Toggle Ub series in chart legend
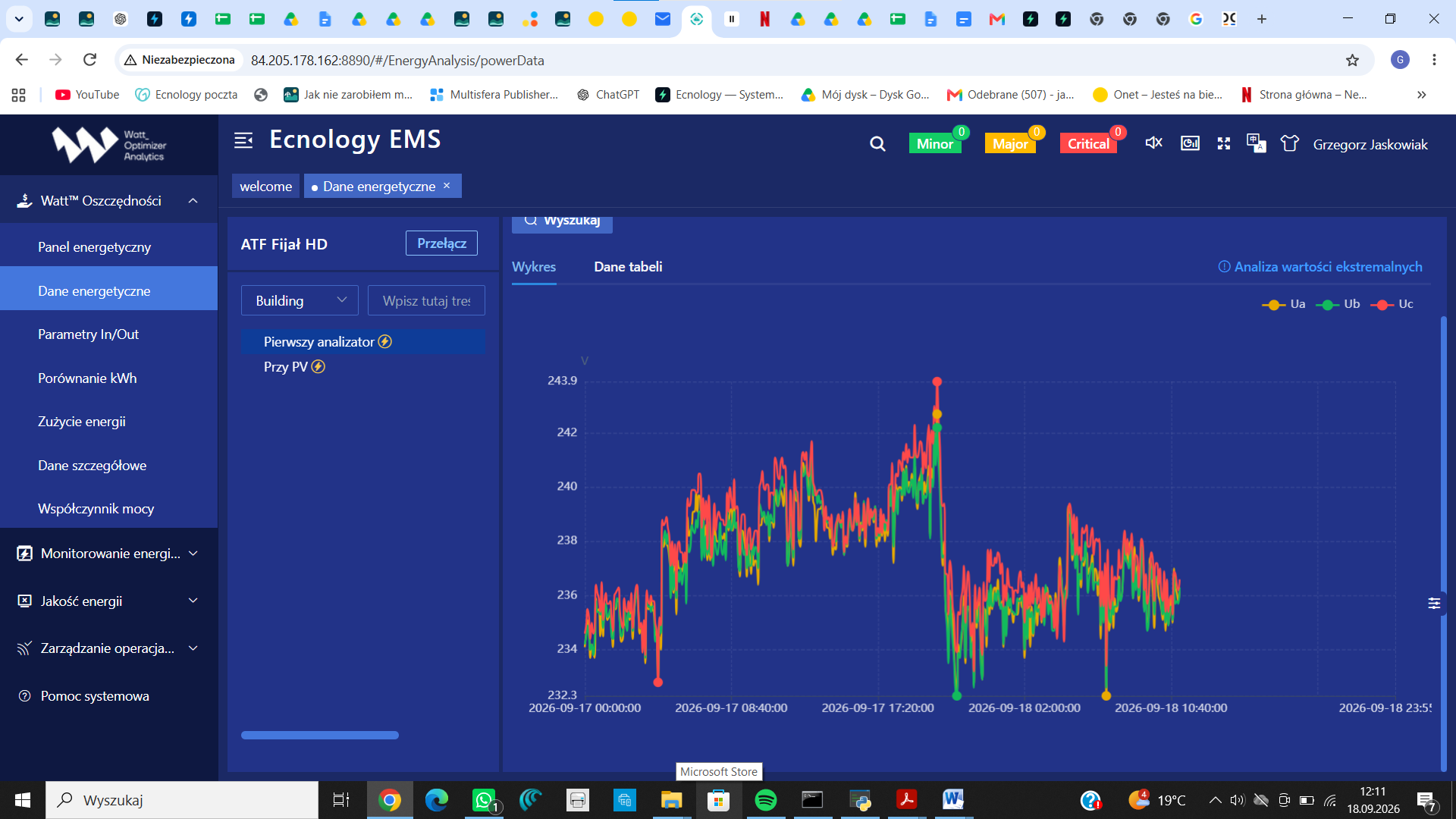The image size is (1456, 819). [1338, 304]
